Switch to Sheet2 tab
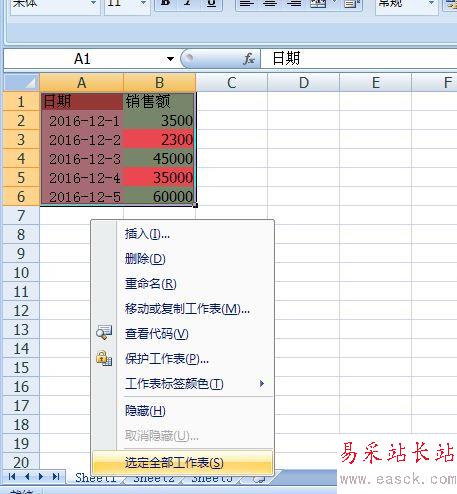Viewport: 457px width, 494px height. click(x=153, y=479)
